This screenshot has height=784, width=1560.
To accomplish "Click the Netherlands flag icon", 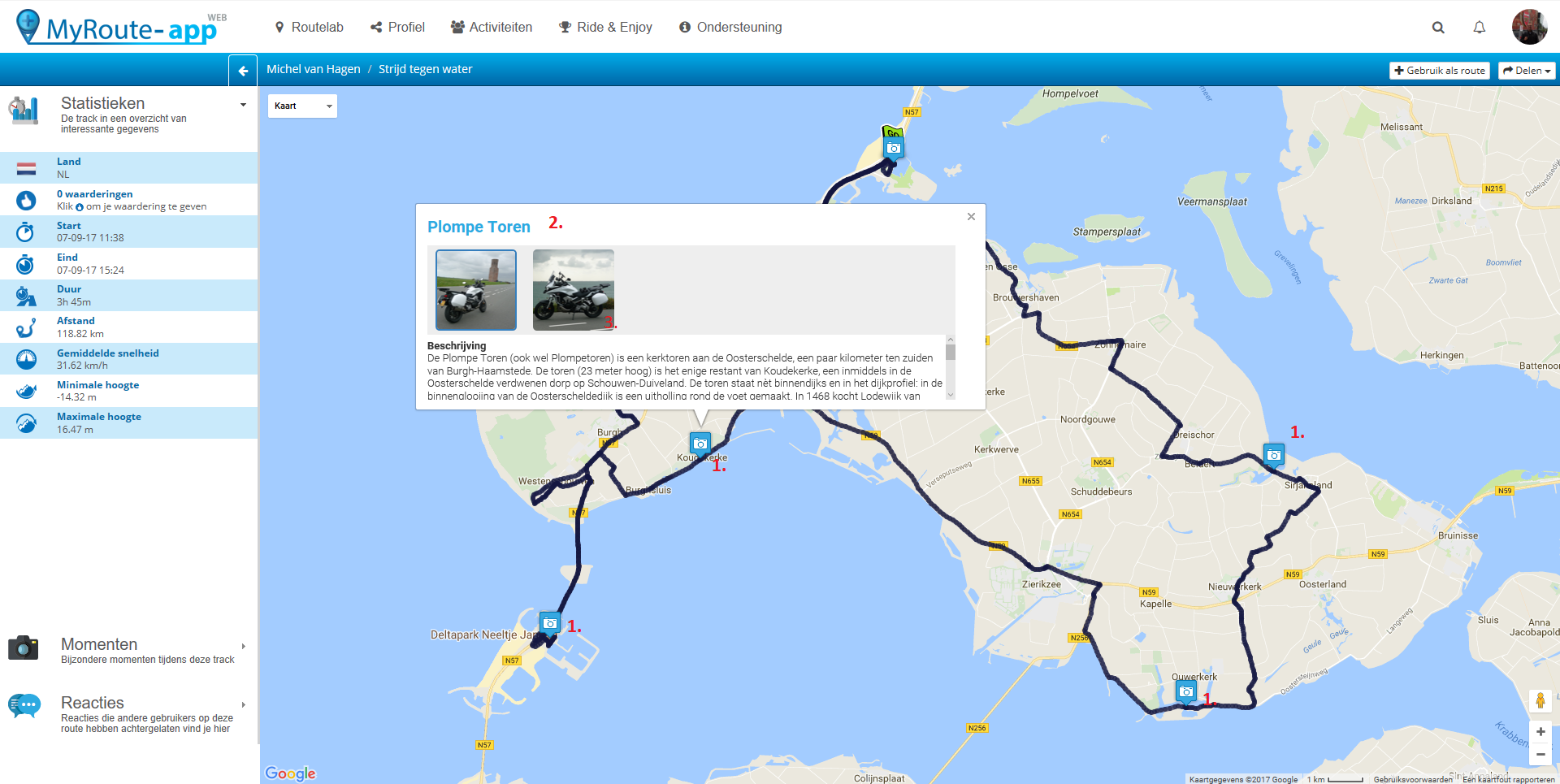I will [x=26, y=168].
